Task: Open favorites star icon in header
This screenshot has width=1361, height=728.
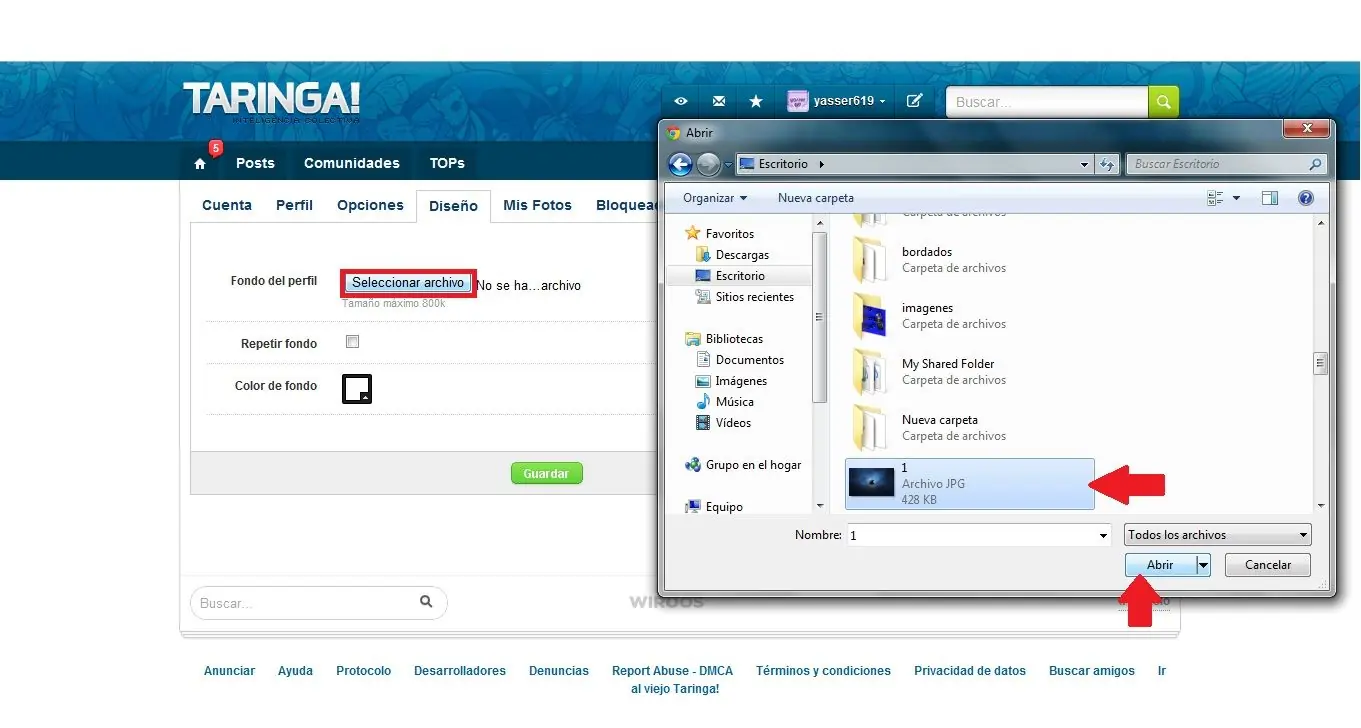Action: tap(756, 101)
